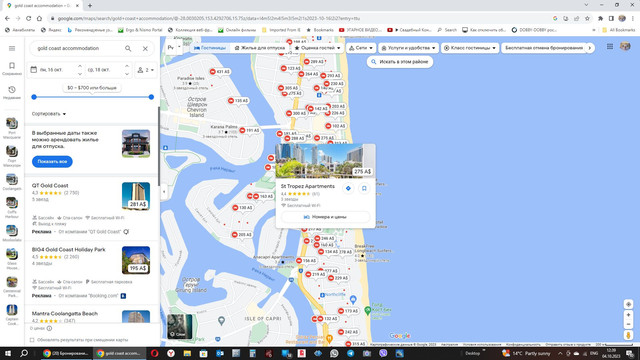640x360 pixels.
Task: Open the Google Maps hamburger menu
Action: click(x=12, y=48)
